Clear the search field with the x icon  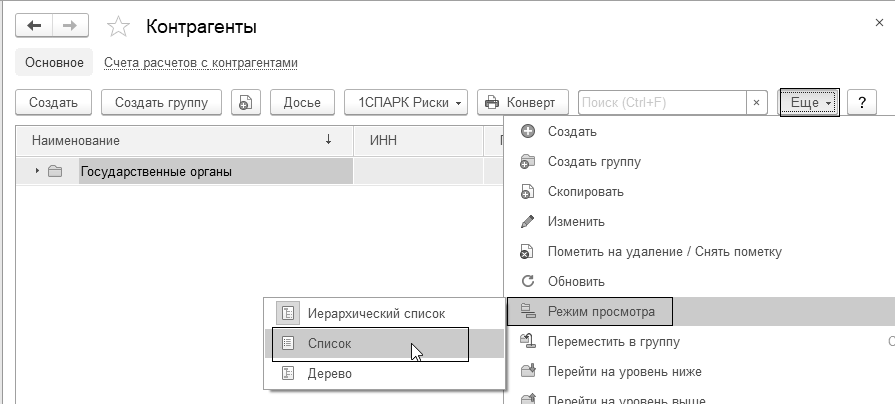pyautogui.click(x=757, y=102)
